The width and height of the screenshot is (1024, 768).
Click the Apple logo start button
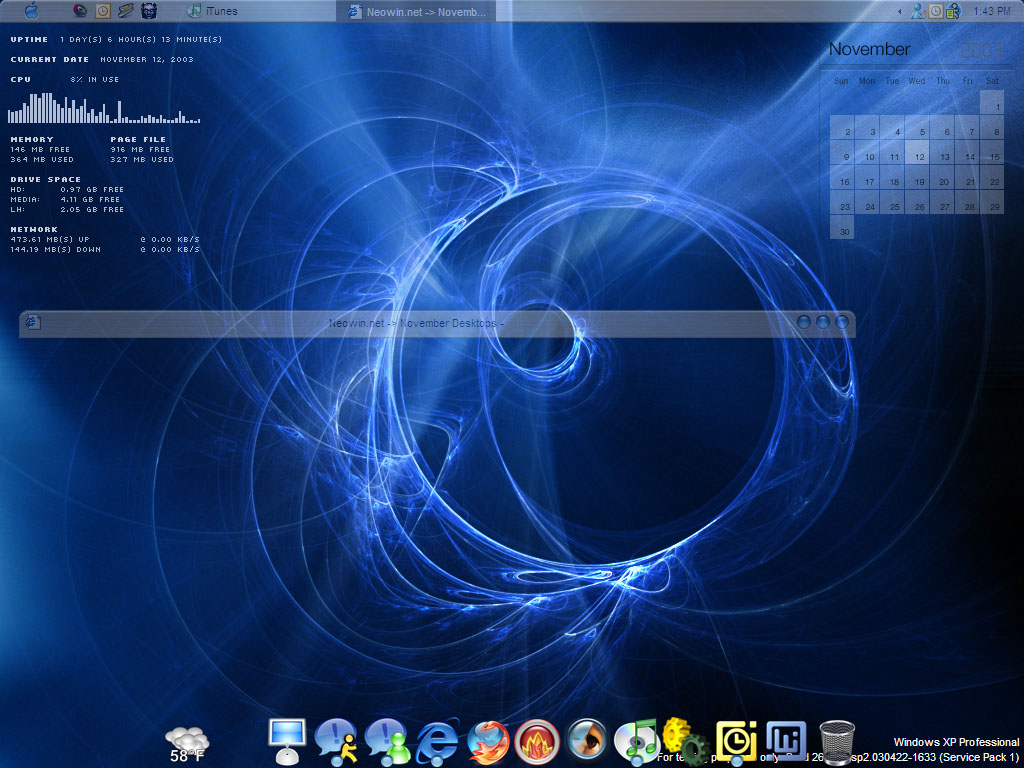[x=31, y=11]
